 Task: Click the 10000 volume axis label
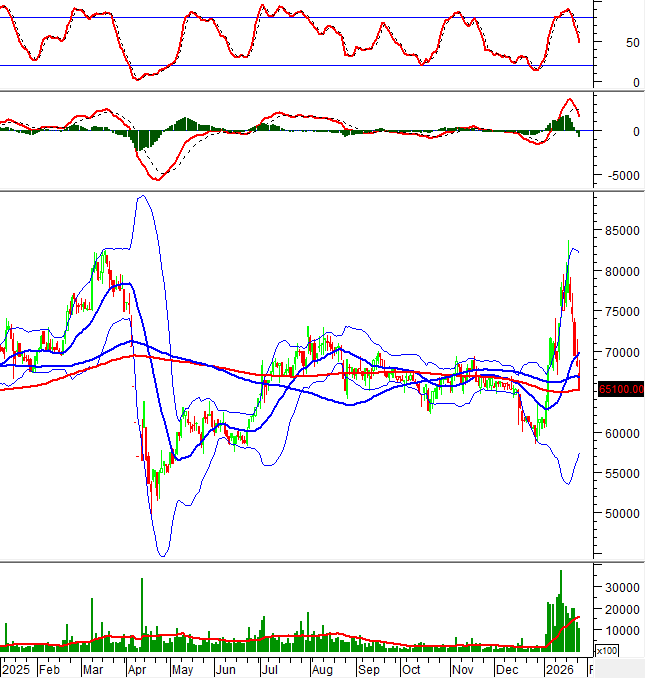621,631
